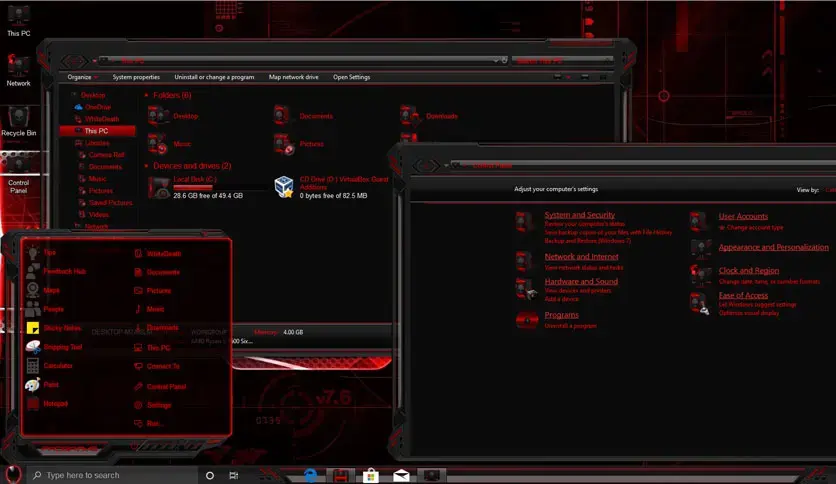Expand the address bar history dropdown in This PC
The image size is (836, 484).
[495, 60]
